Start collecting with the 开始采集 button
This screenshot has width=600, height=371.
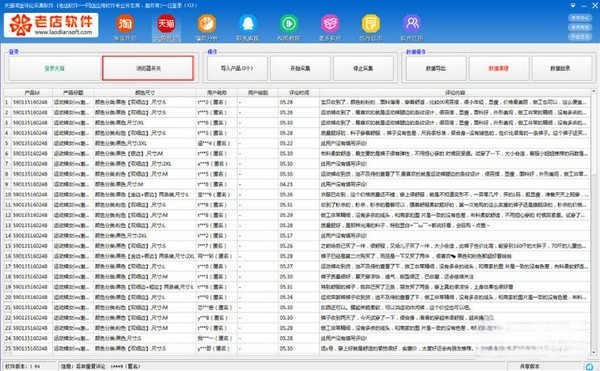click(x=300, y=68)
